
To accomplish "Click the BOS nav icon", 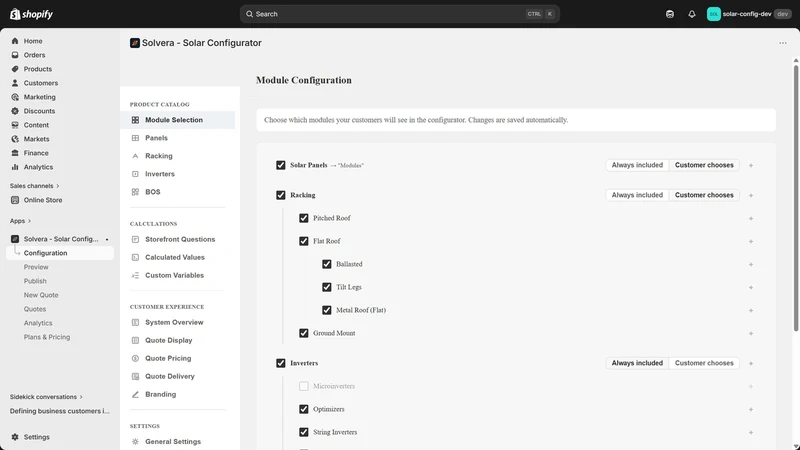I will click(135, 192).
